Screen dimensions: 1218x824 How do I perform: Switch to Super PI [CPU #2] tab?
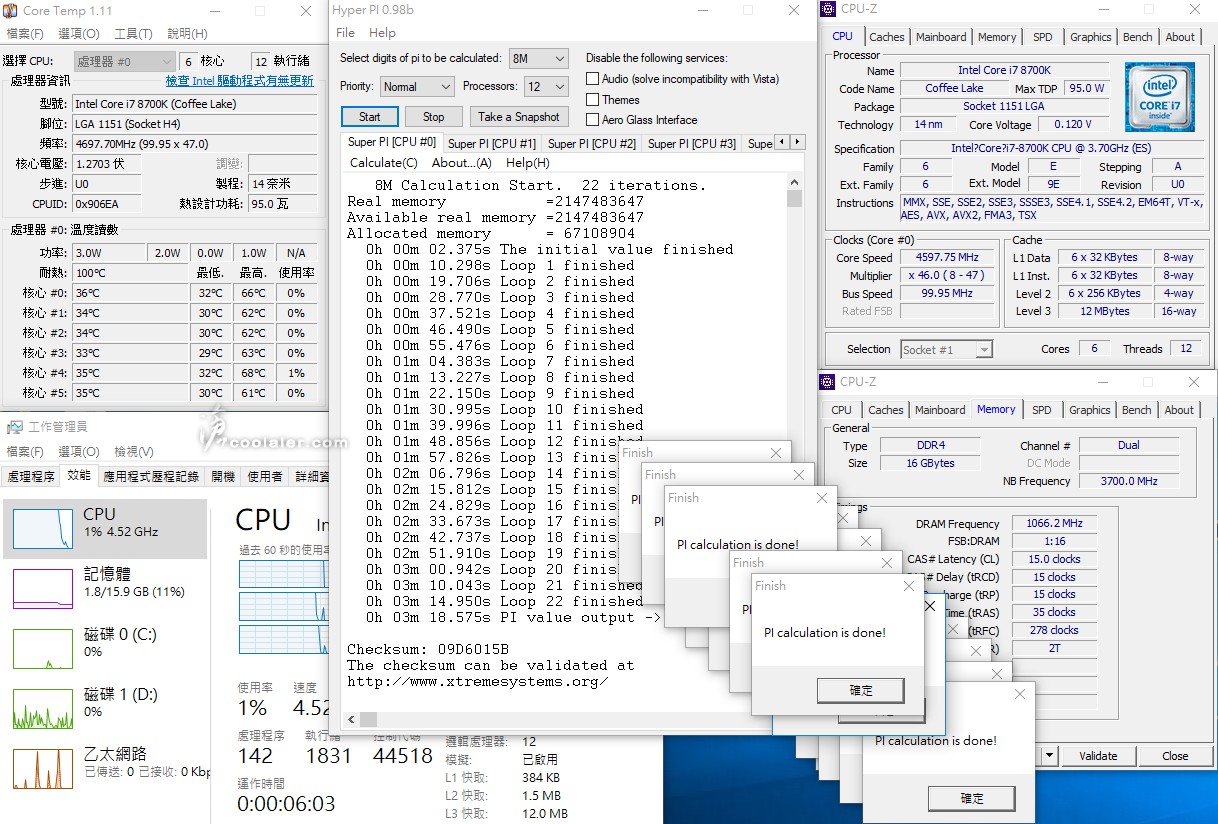point(592,144)
